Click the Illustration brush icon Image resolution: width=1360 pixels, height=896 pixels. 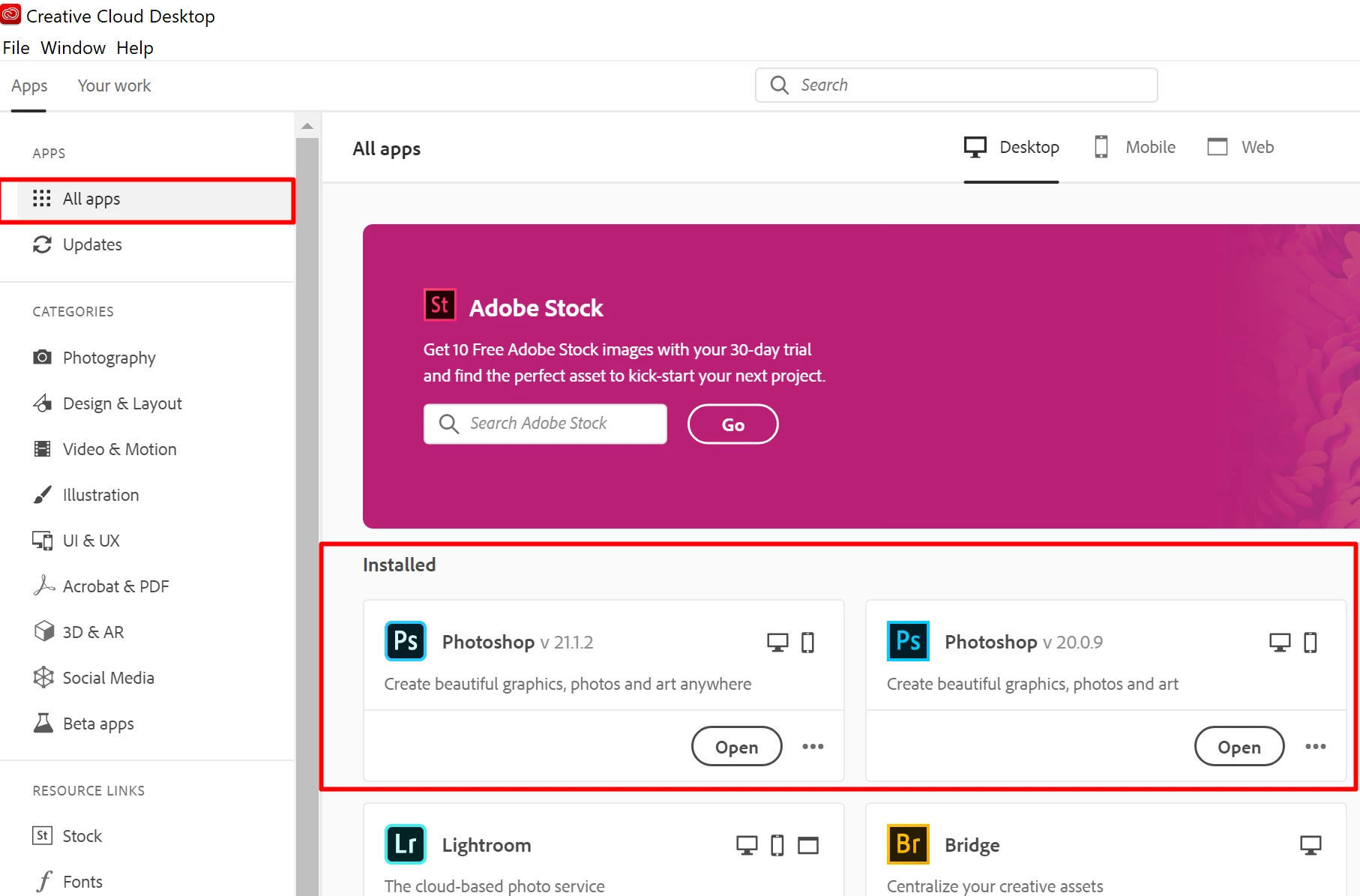[x=43, y=495]
